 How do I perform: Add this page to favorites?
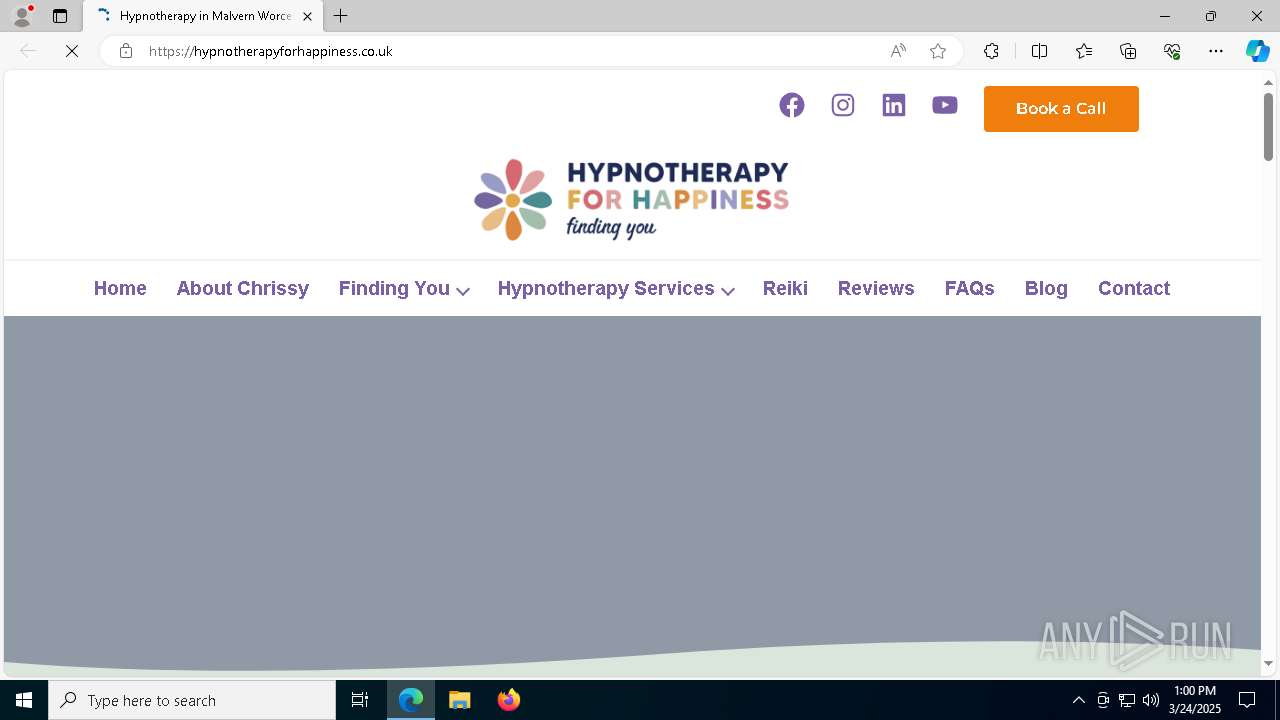click(x=938, y=51)
